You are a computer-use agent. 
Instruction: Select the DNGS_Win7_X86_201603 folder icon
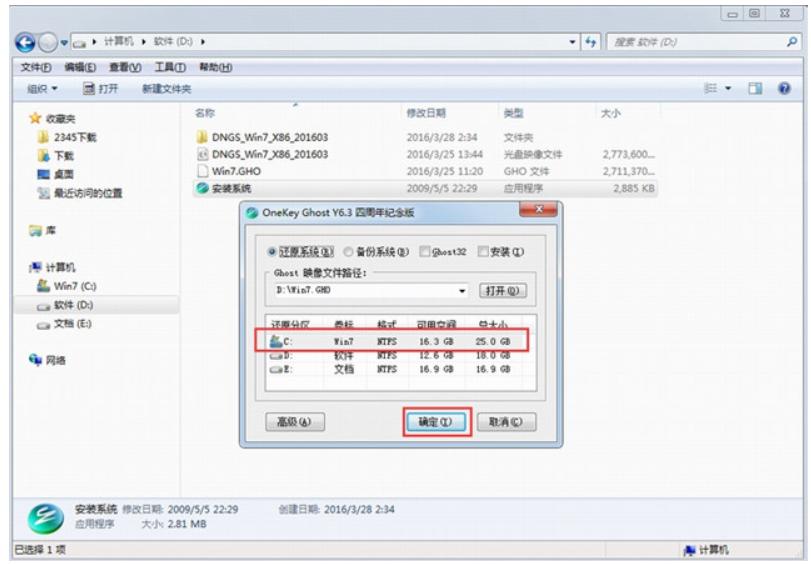202,137
